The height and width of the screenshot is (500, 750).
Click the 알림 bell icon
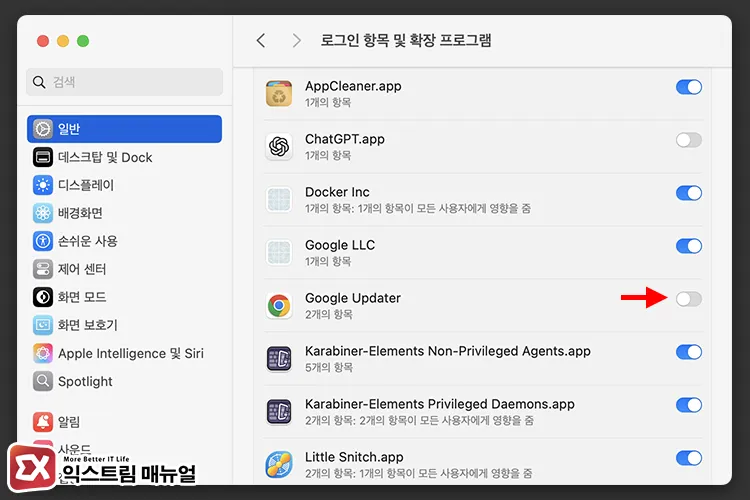click(43, 422)
